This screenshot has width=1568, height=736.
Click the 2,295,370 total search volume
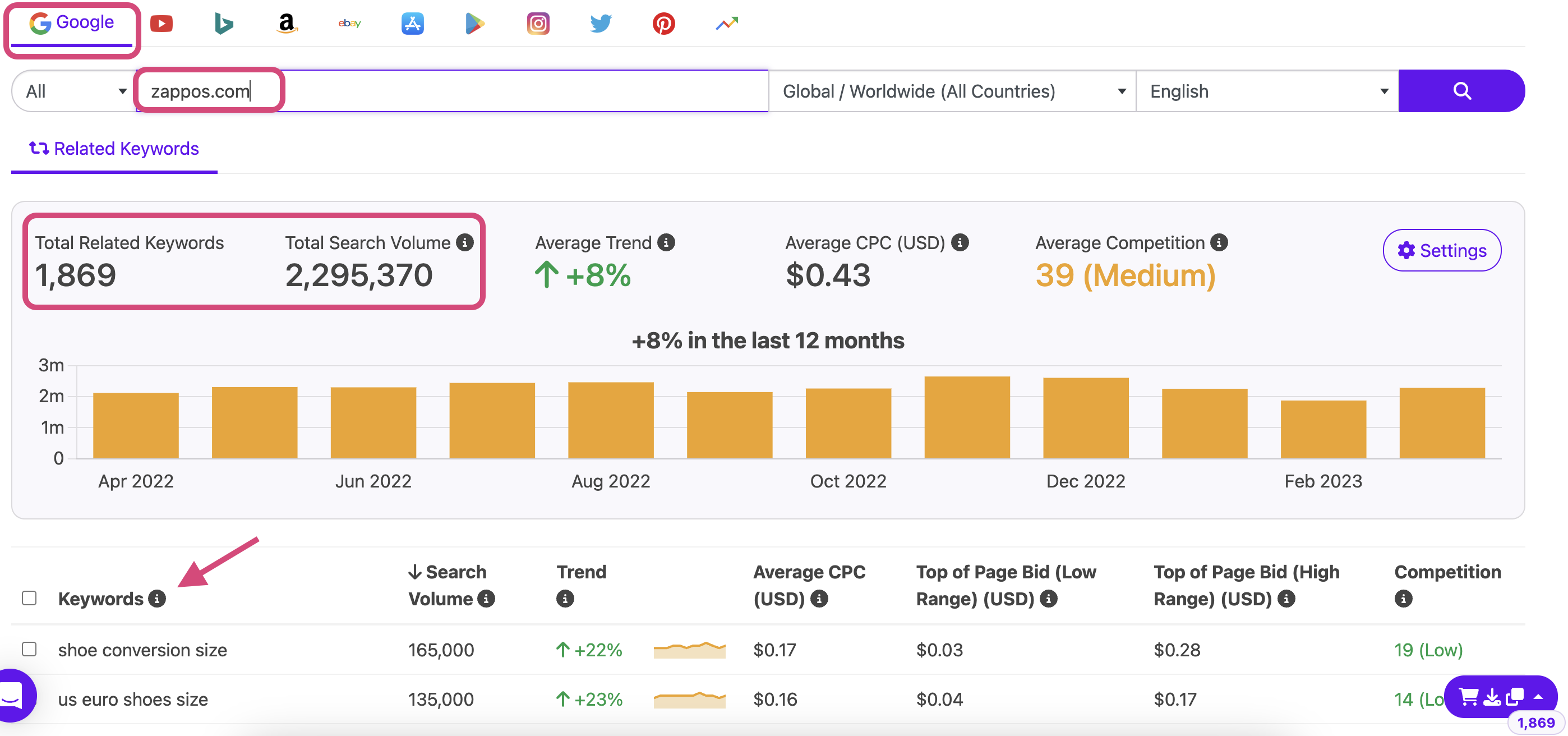(358, 275)
